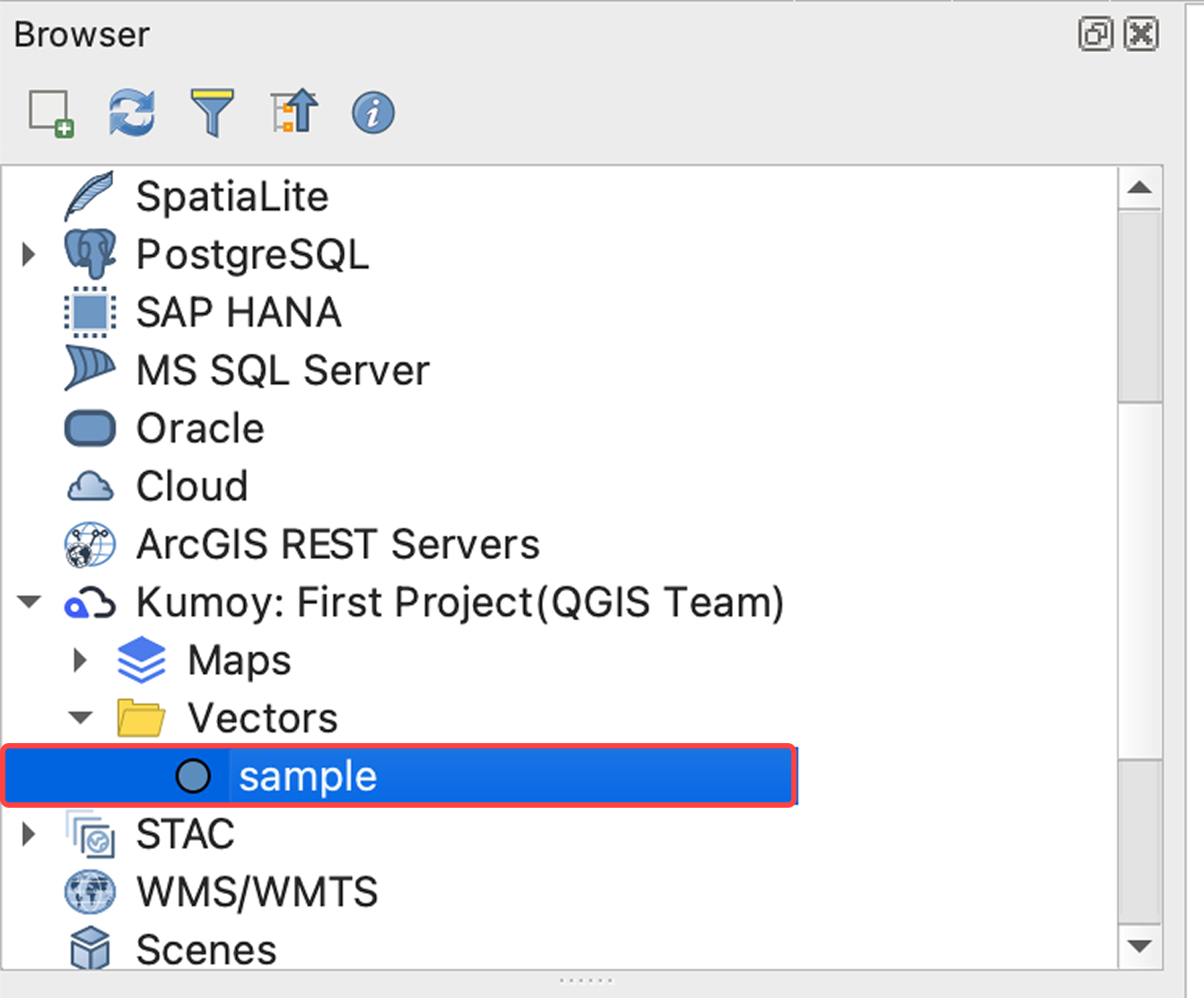Select the sample vector layer
This screenshot has height=998, width=1204.
(307, 776)
